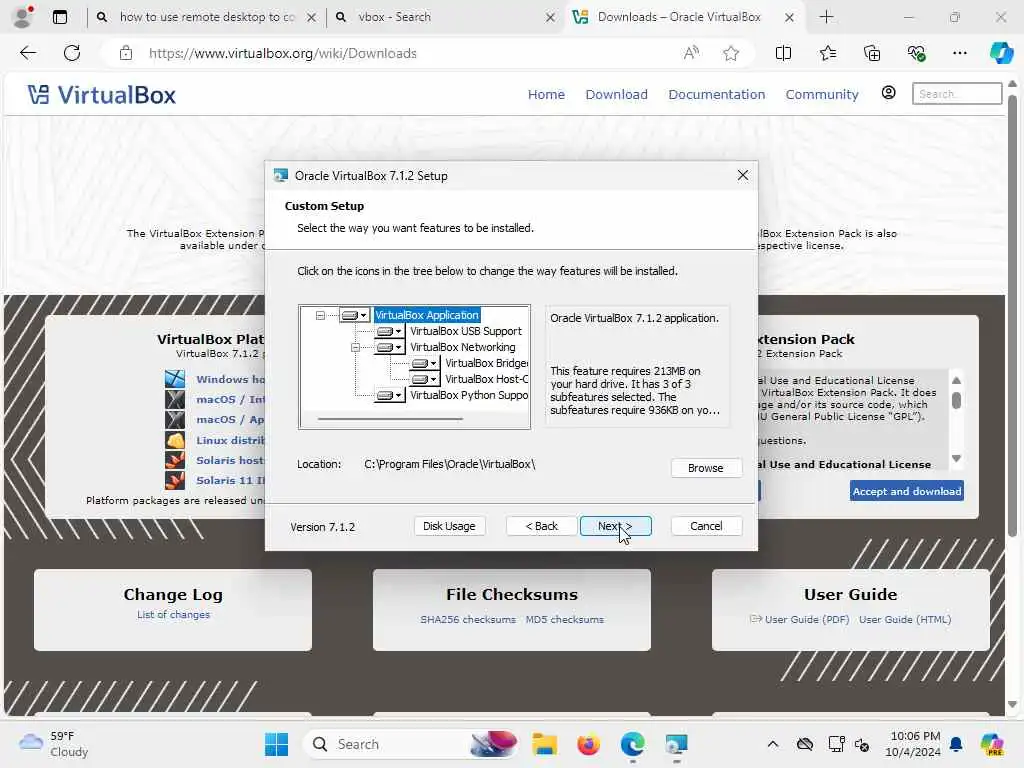Open the Favorites list icon

click(x=827, y=54)
